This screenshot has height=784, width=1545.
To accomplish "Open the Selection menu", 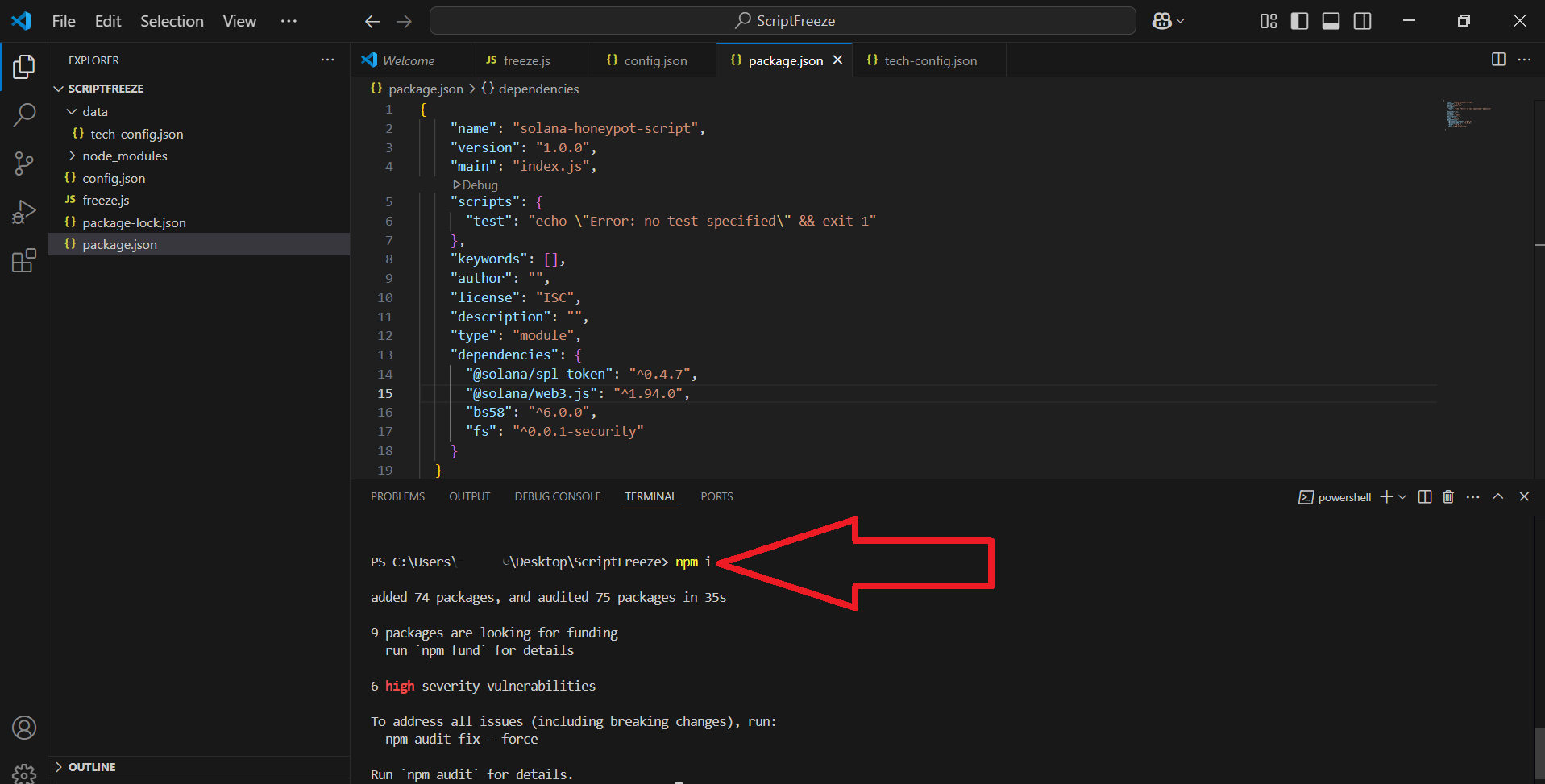I will 172,21.
